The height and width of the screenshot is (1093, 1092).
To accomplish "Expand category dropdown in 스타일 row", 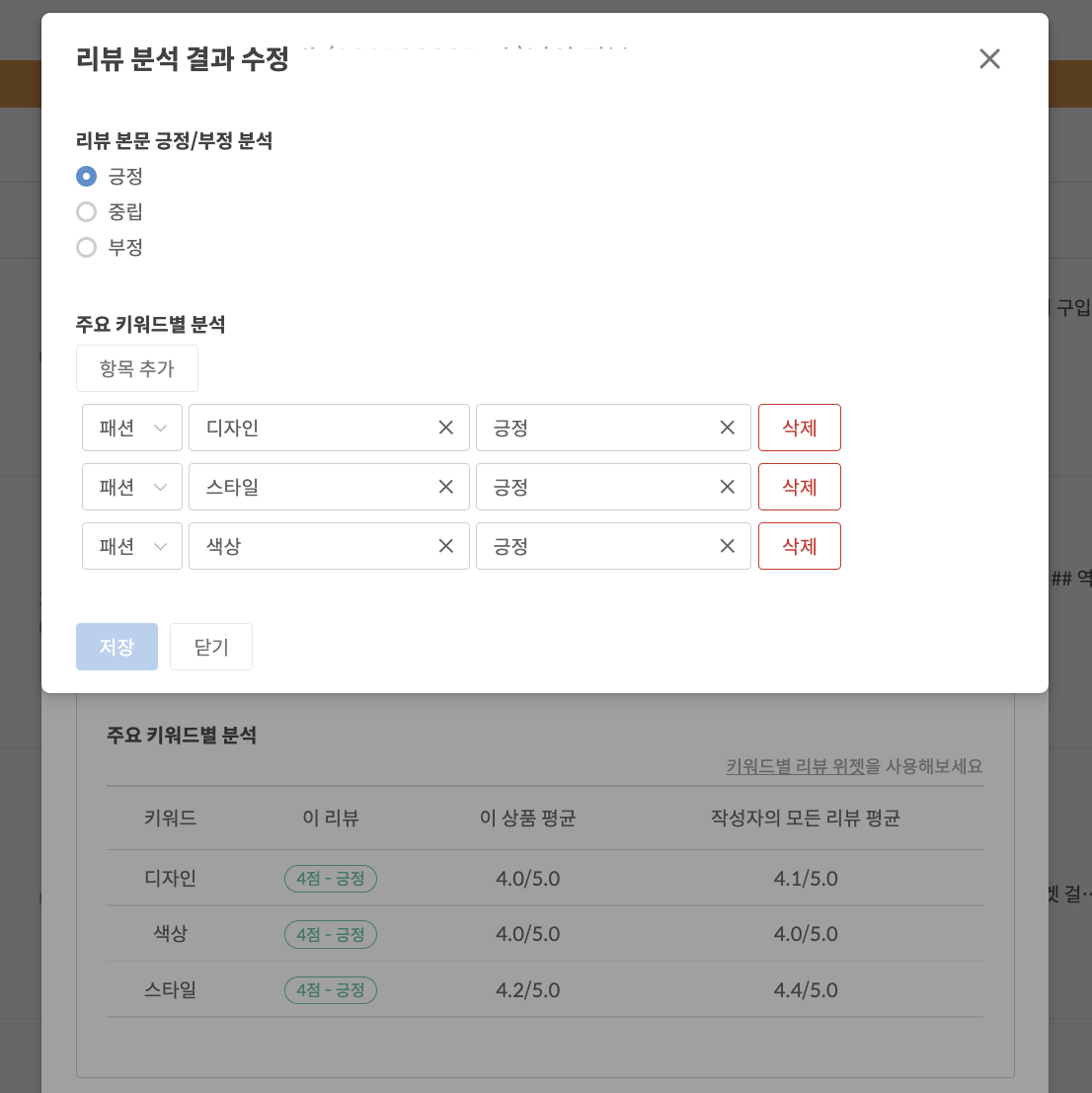I will point(132,487).
